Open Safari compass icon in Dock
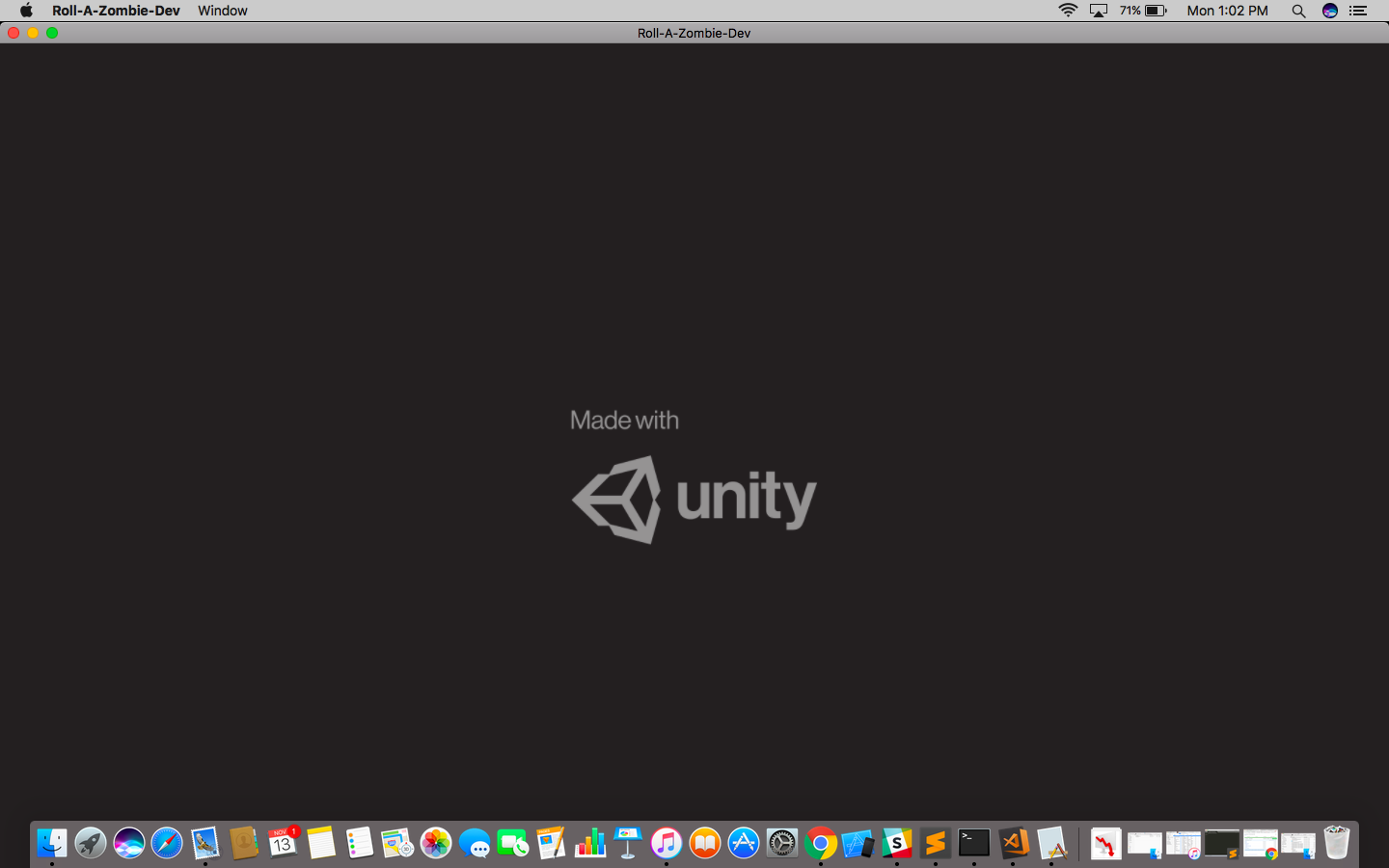 [x=167, y=843]
